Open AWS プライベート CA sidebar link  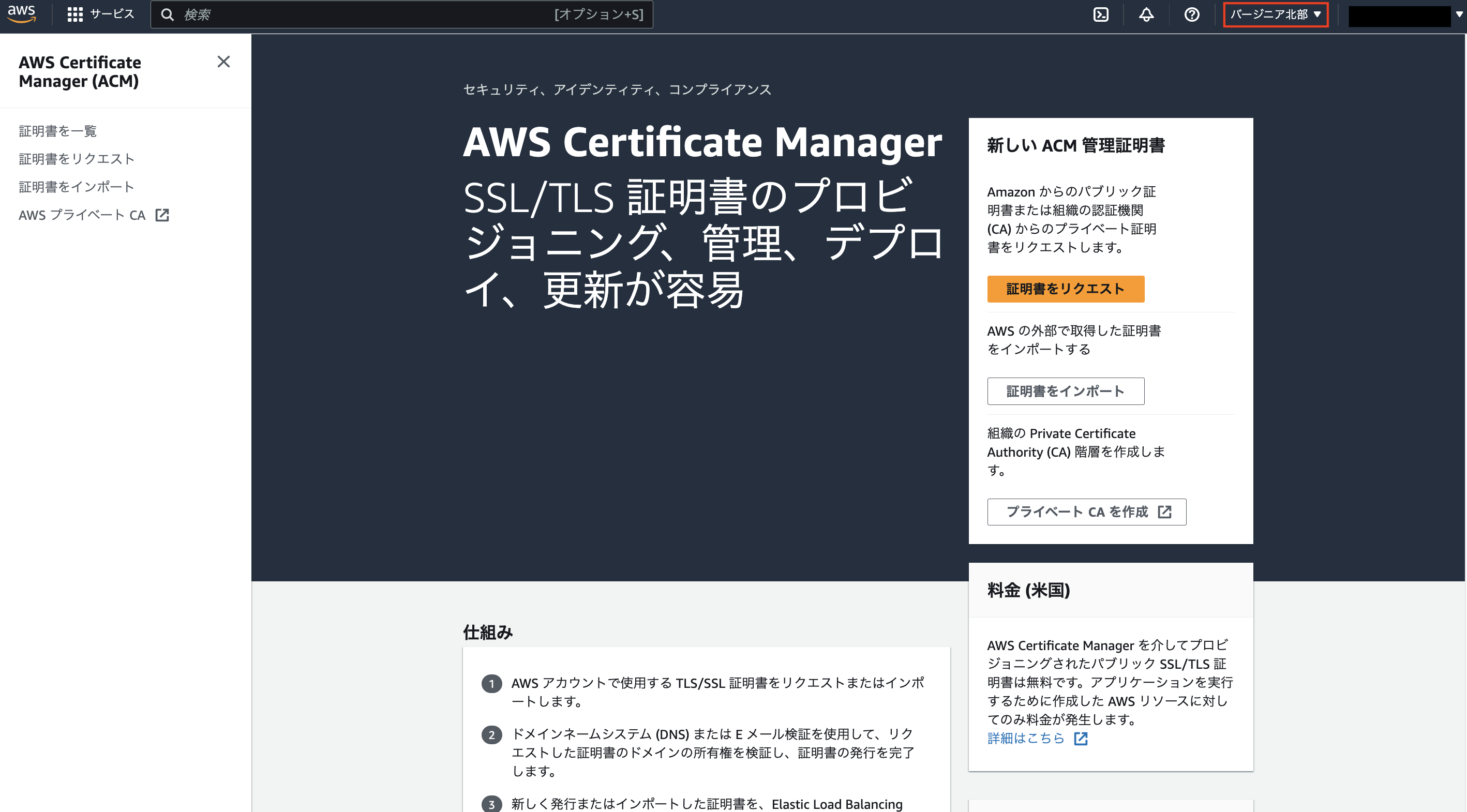coord(82,215)
